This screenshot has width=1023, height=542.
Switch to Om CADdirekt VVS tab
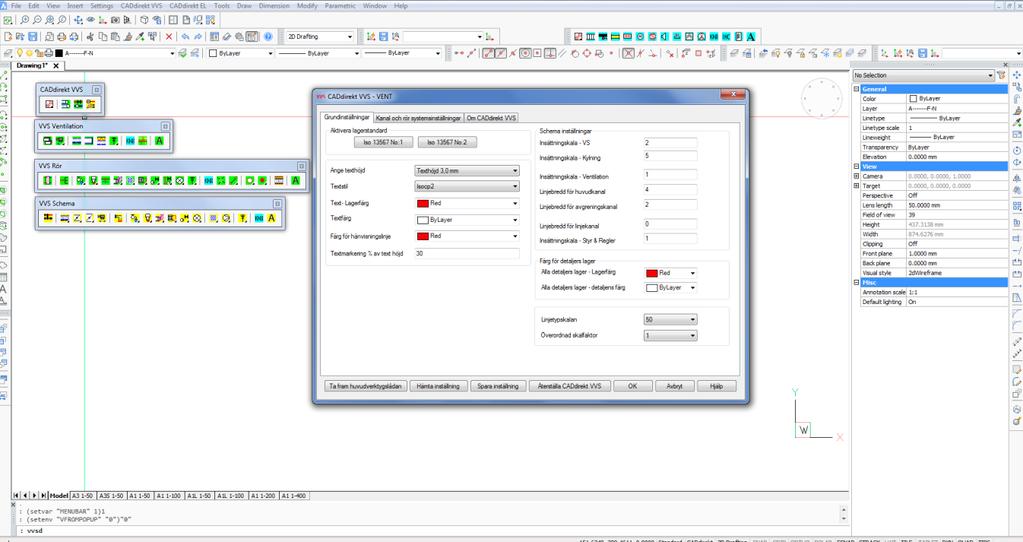(491, 118)
